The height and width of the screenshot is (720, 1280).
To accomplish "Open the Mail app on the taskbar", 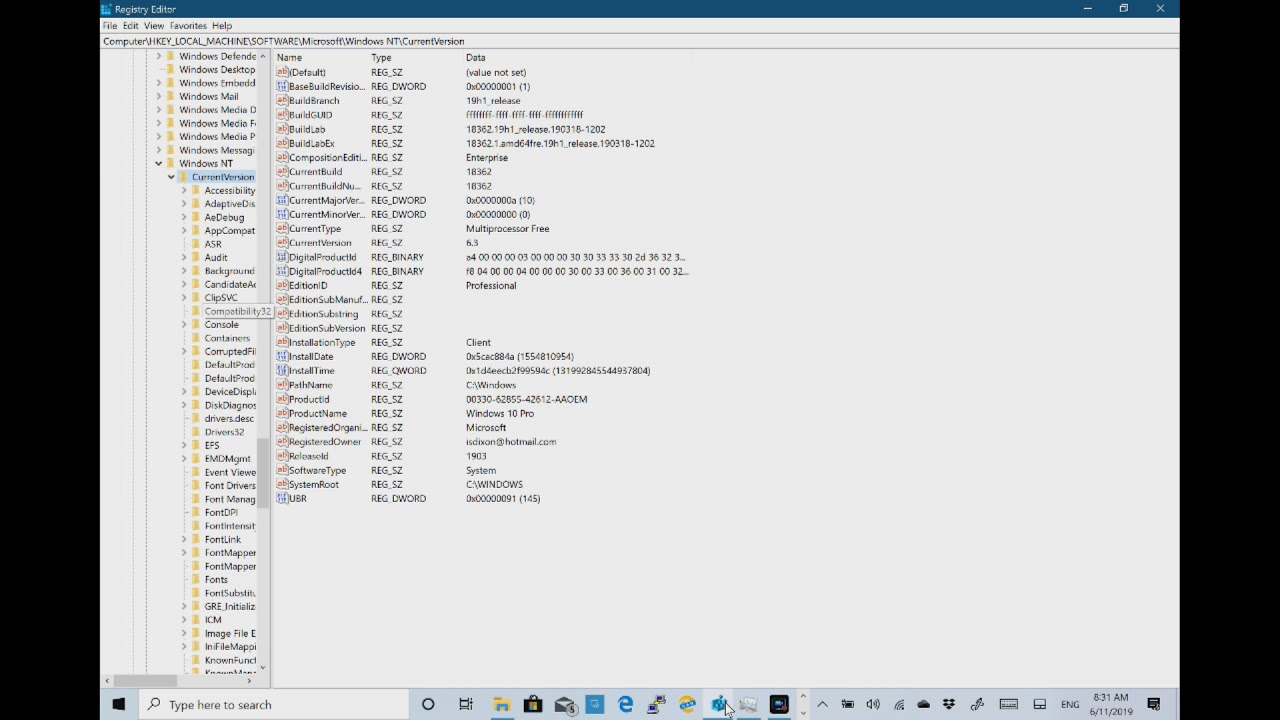I will click(565, 705).
